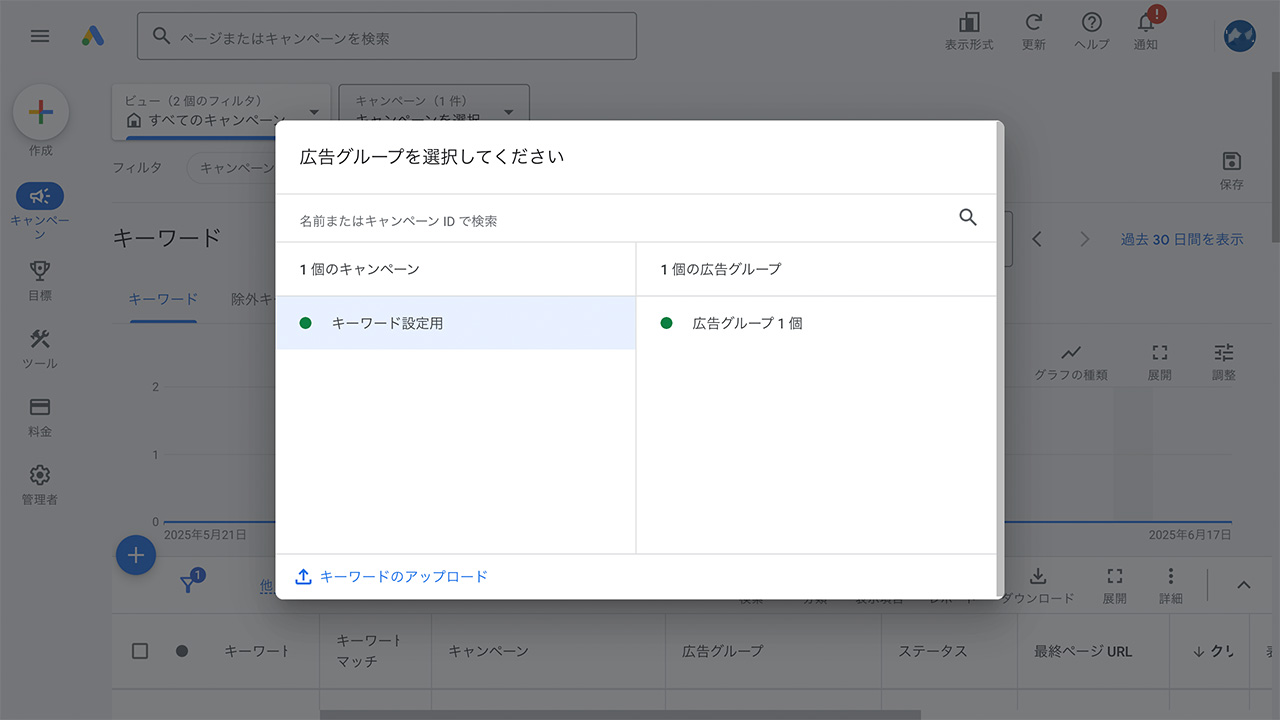The image size is (1280, 720).
Task: Collapse the table with the chevron arrow
Action: coord(1243,585)
